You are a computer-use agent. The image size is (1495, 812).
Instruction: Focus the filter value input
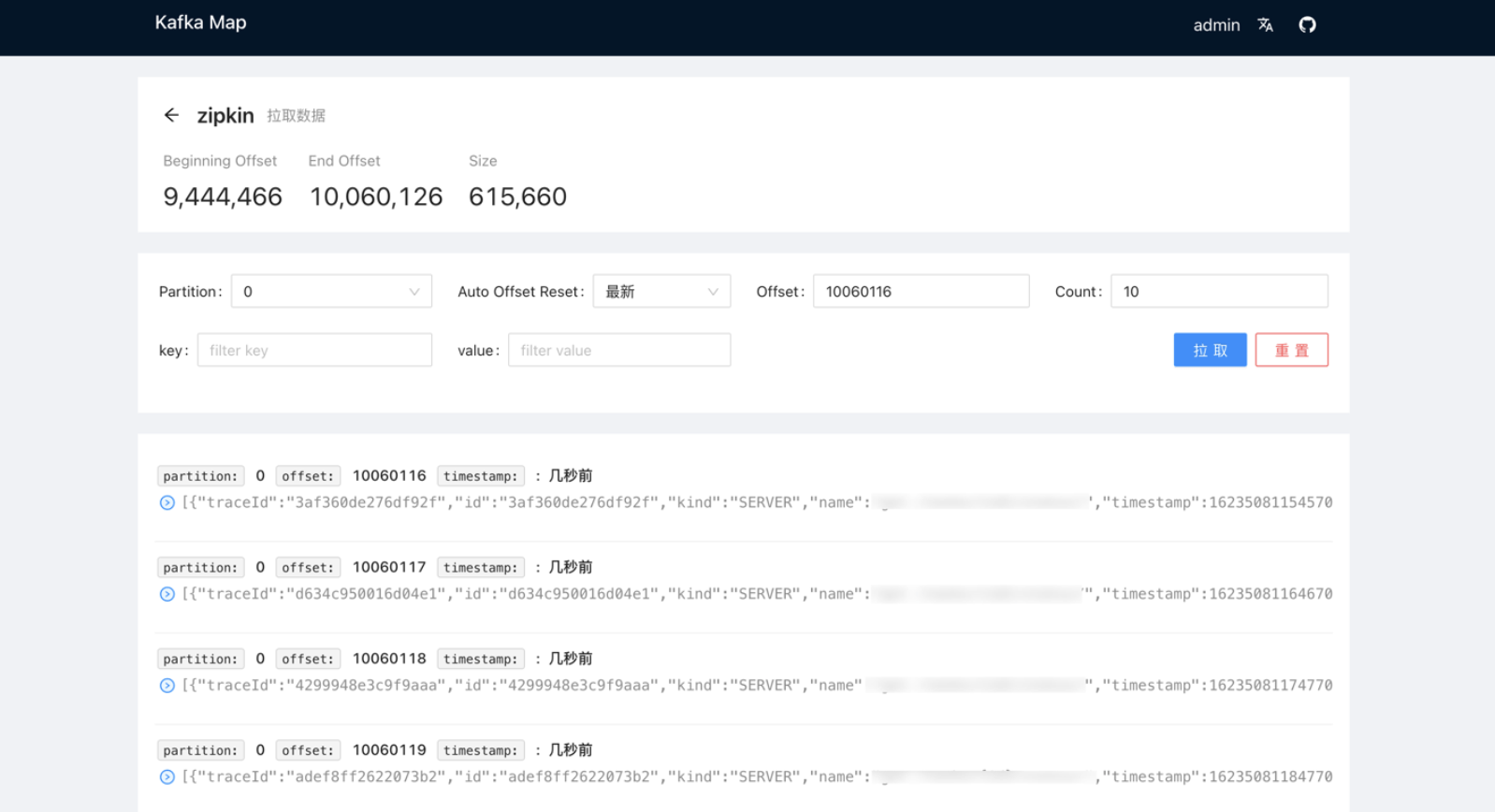[x=619, y=350]
